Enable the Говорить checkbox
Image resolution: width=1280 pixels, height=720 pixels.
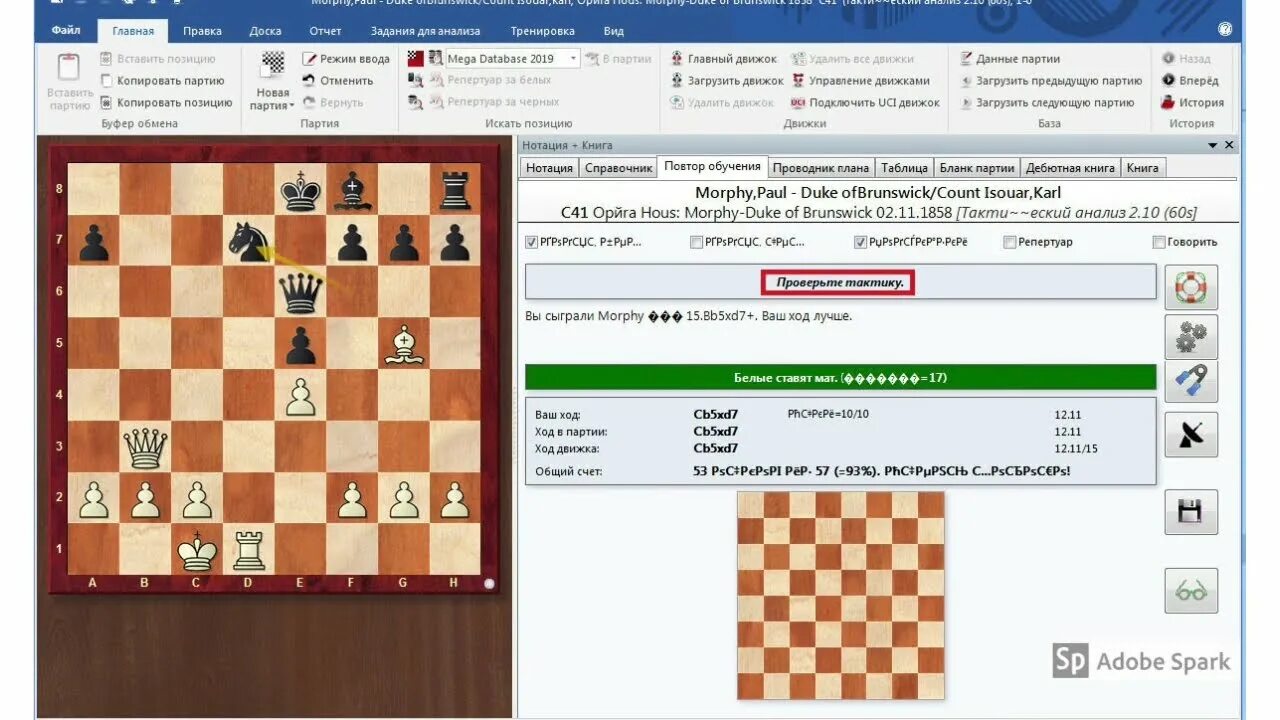tap(1158, 242)
